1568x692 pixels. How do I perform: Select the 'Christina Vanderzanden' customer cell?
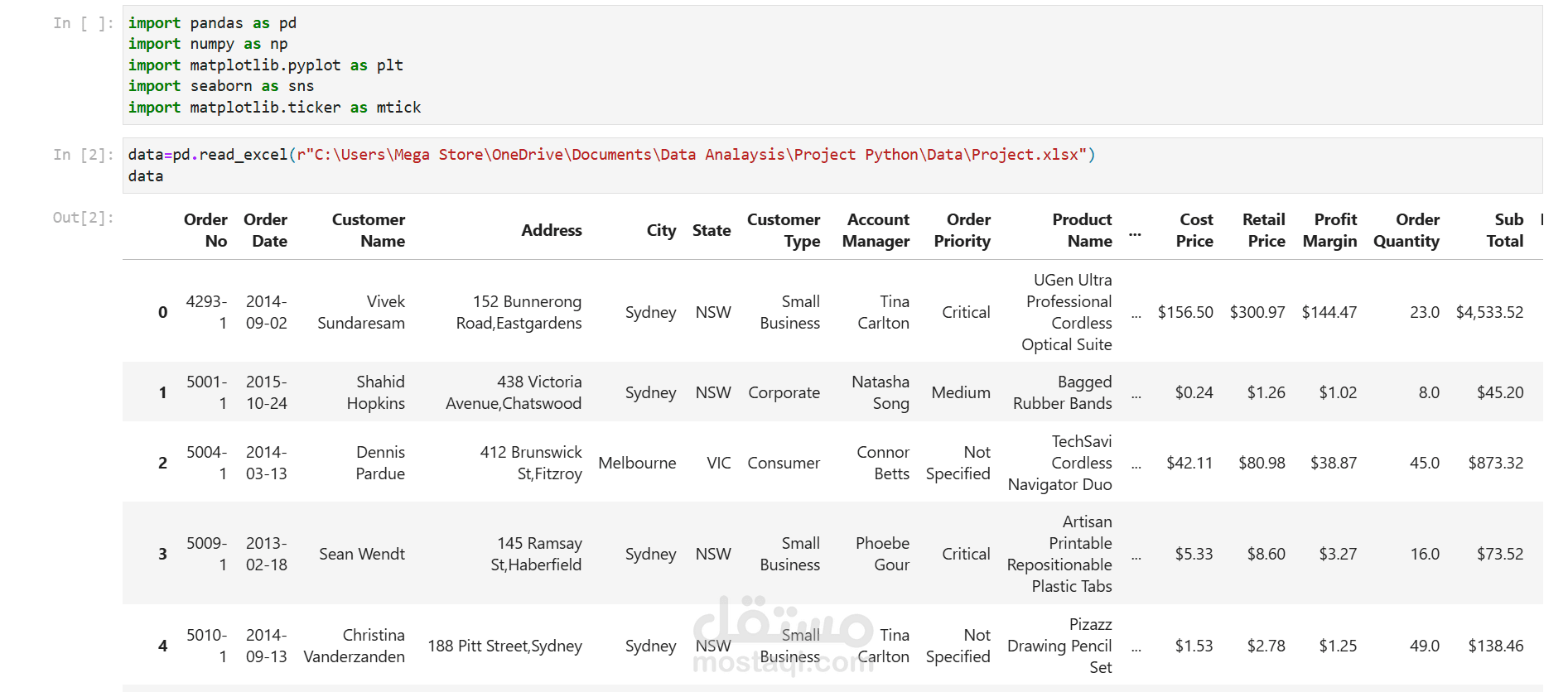[355, 646]
